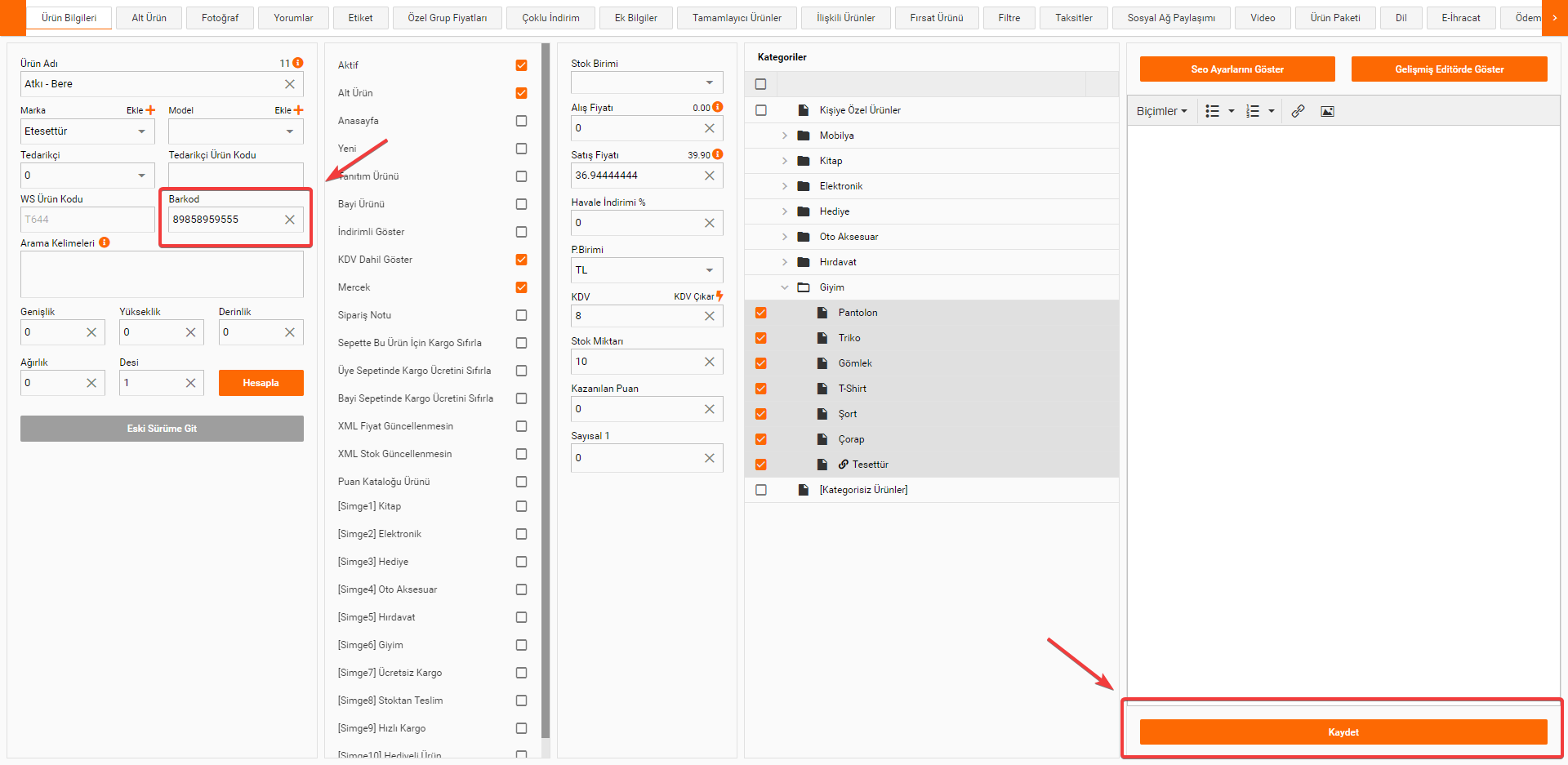1568x765 pixels.
Task: Click the Hesapla button
Action: coord(261,383)
